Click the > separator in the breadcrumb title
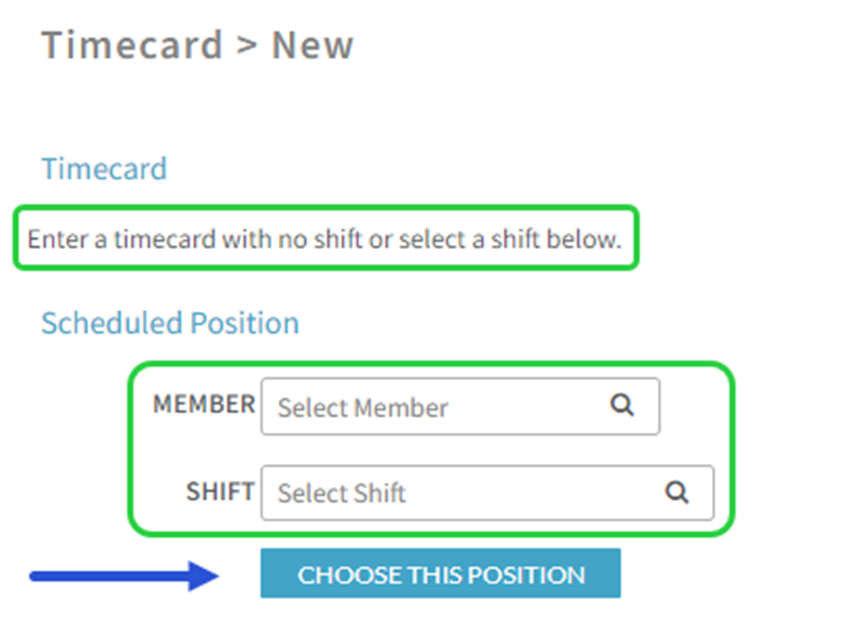Image resolution: width=844 pixels, height=644 pixels. pos(247,45)
